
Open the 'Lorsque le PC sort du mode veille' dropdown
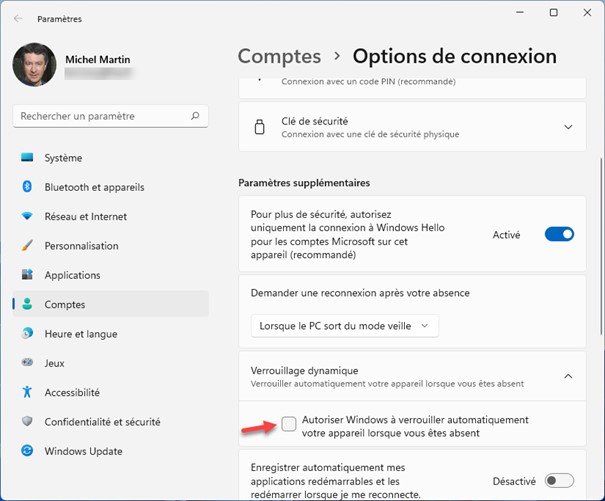click(344, 326)
